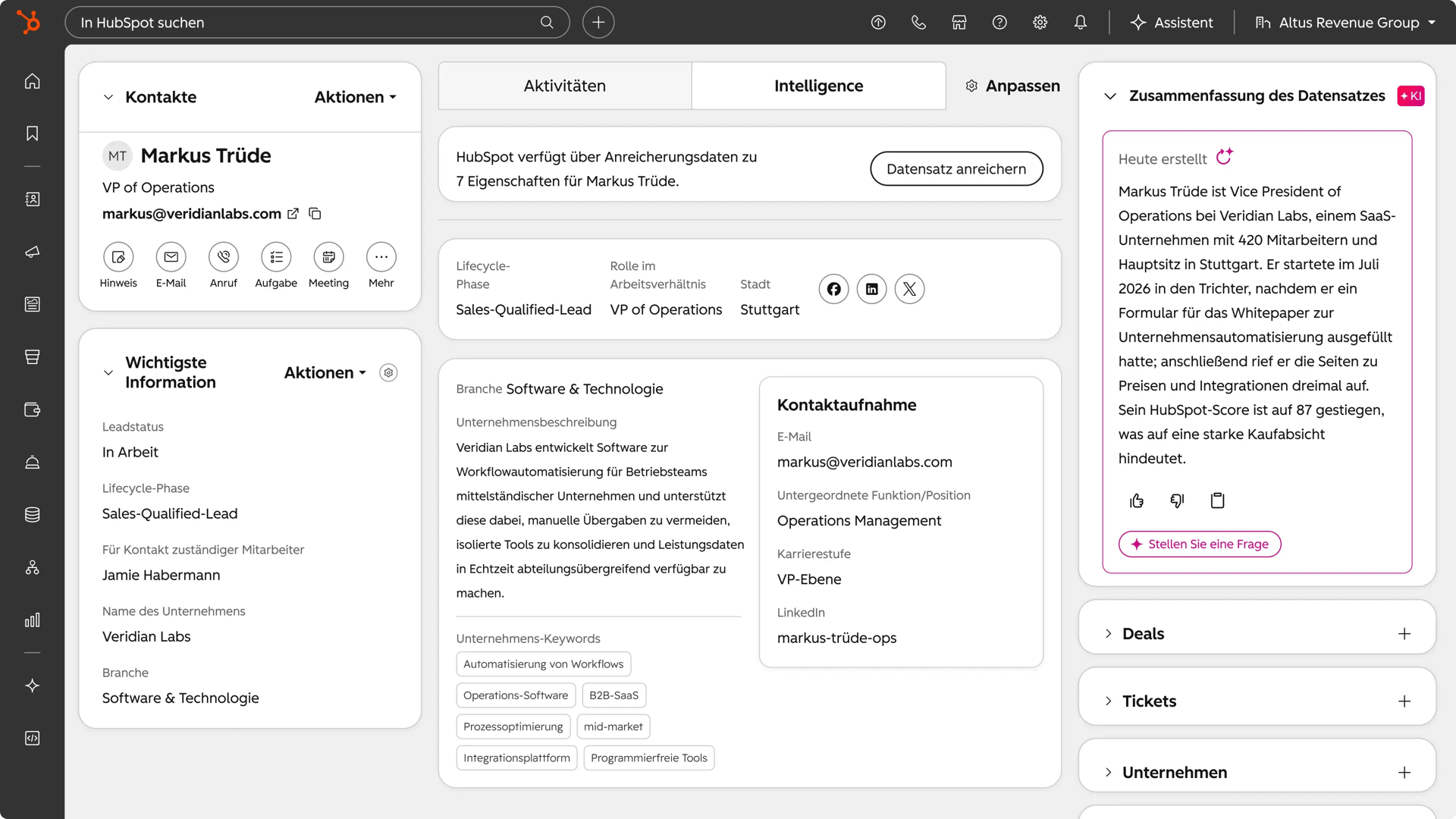Screen dimensions: 1456x819
Task: Open the Bookmarks icon in the sidebar
Action: [32, 133]
